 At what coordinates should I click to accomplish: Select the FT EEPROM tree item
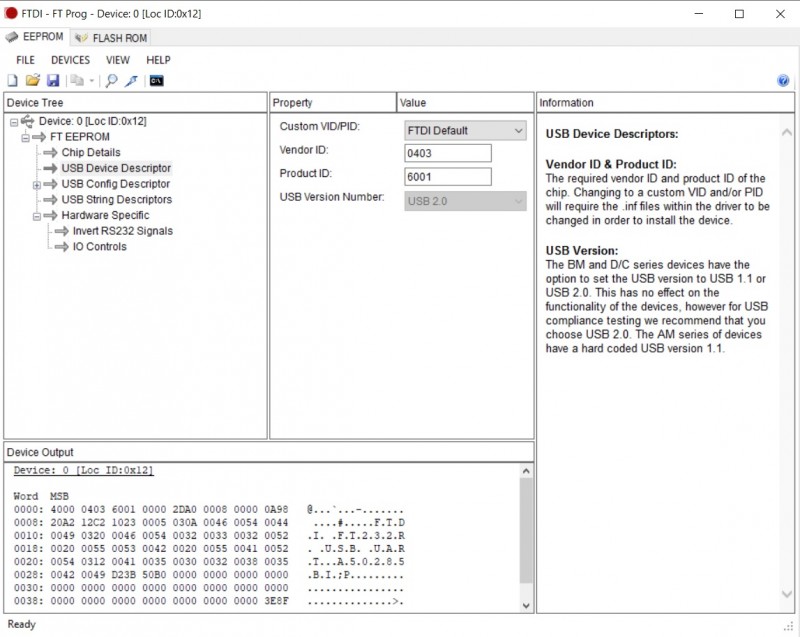point(80,137)
